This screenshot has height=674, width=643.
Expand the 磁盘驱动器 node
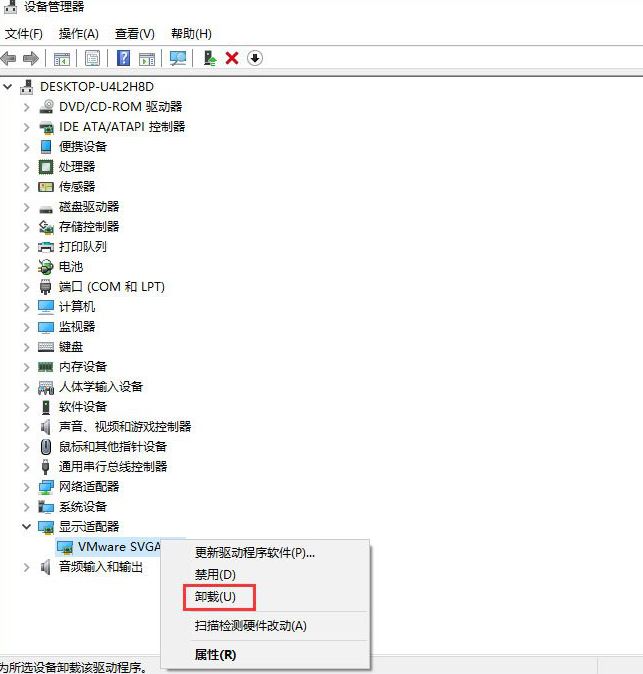(27, 207)
